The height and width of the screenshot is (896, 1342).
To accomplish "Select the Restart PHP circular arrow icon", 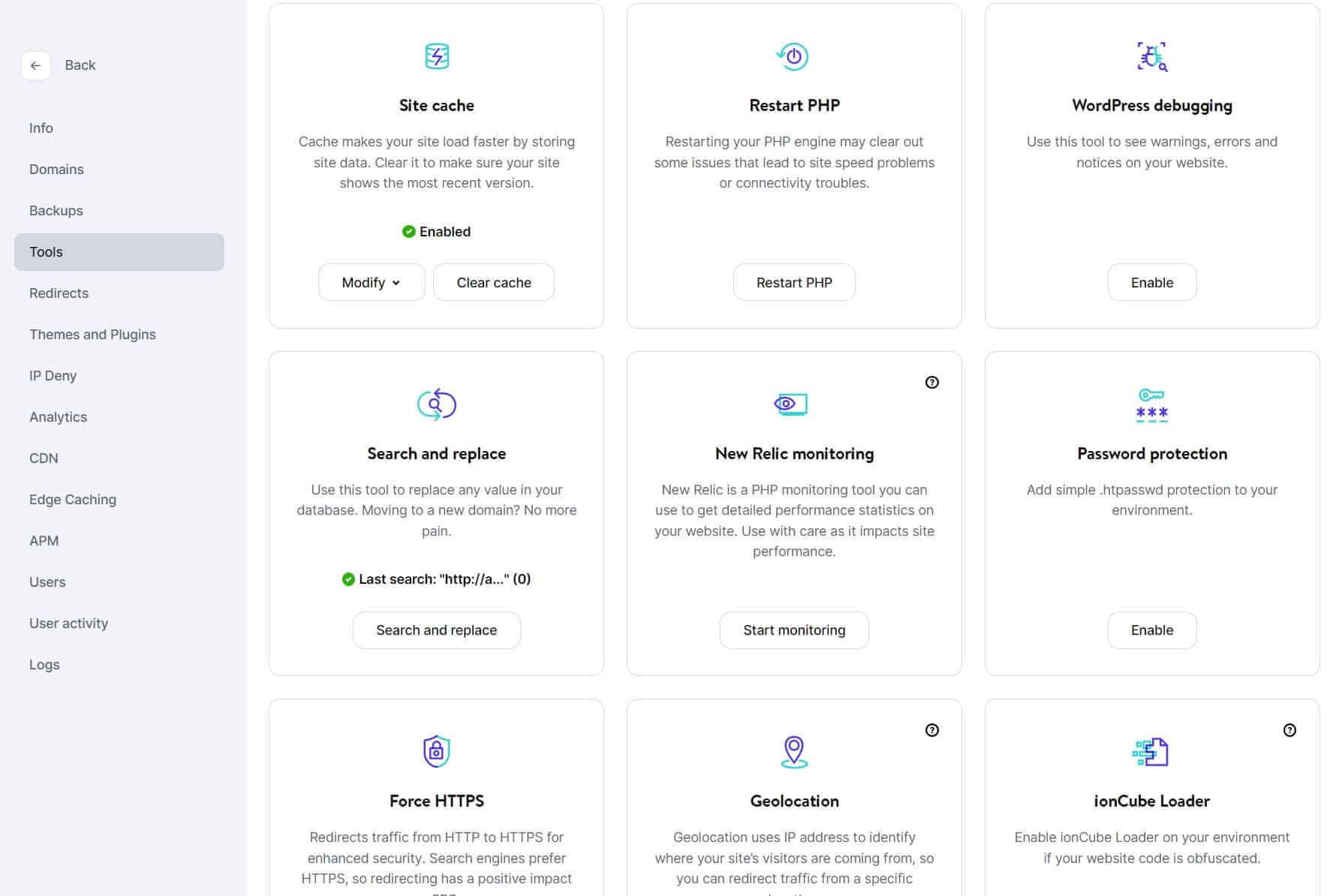I will coord(793,56).
